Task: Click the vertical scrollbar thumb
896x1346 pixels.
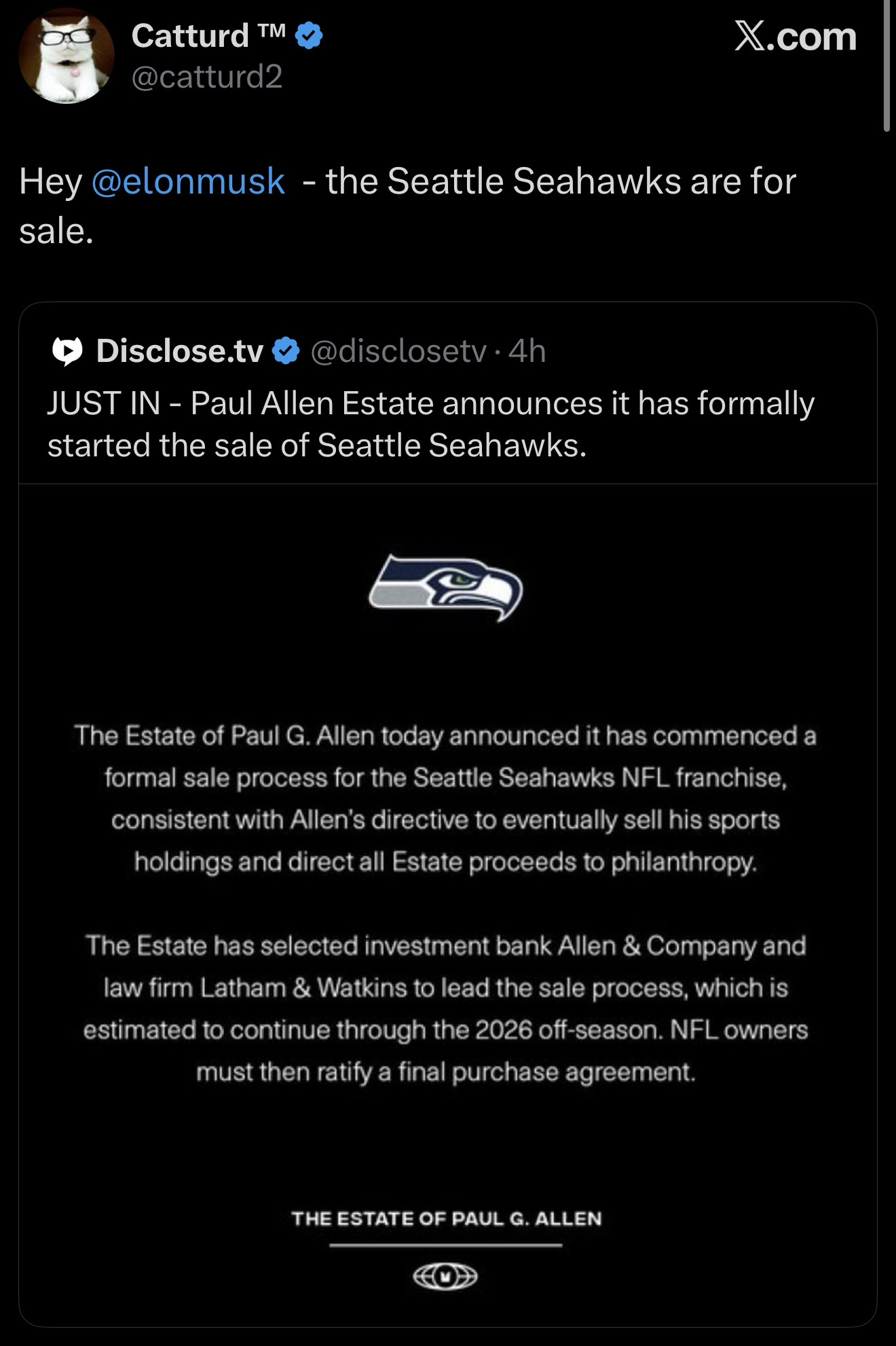Action: [887, 65]
